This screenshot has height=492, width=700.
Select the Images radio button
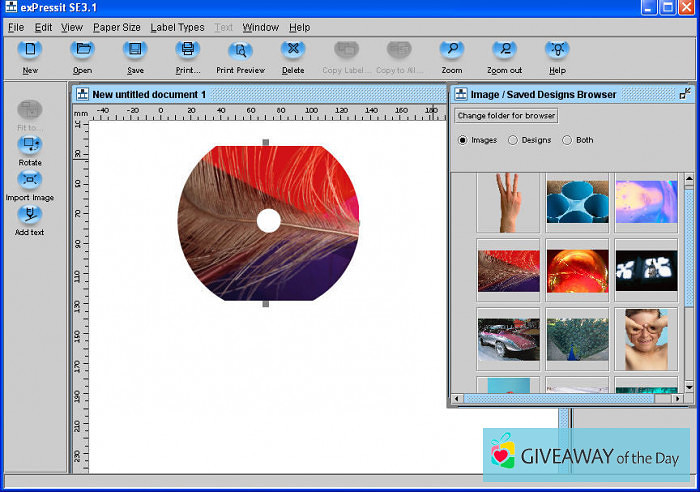462,140
